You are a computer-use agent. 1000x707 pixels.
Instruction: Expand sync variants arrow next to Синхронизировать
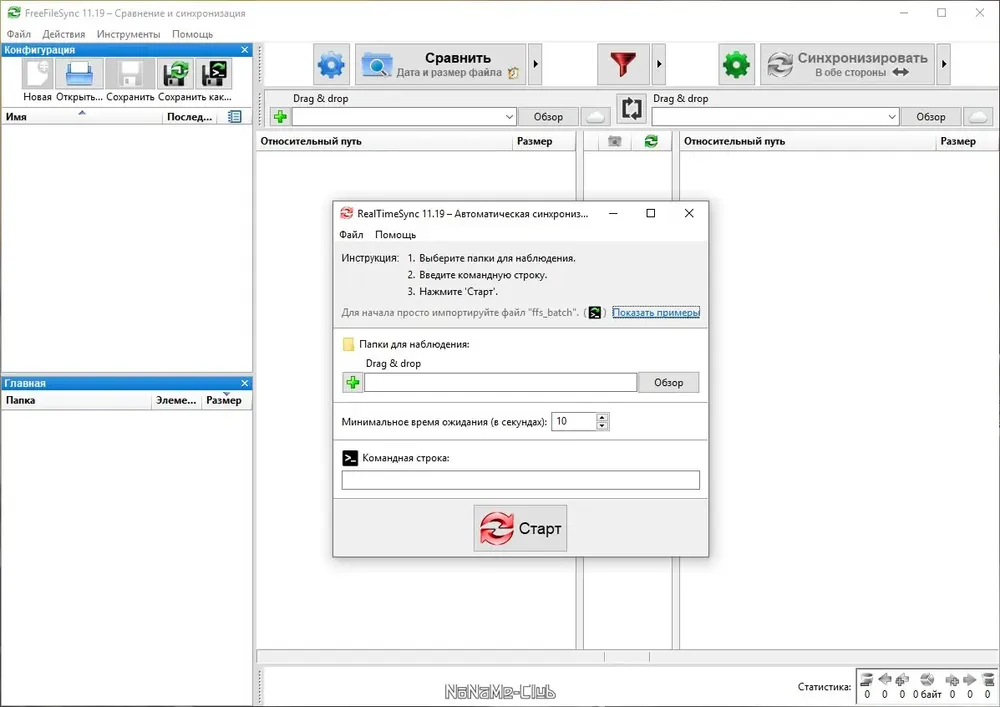tap(944, 64)
